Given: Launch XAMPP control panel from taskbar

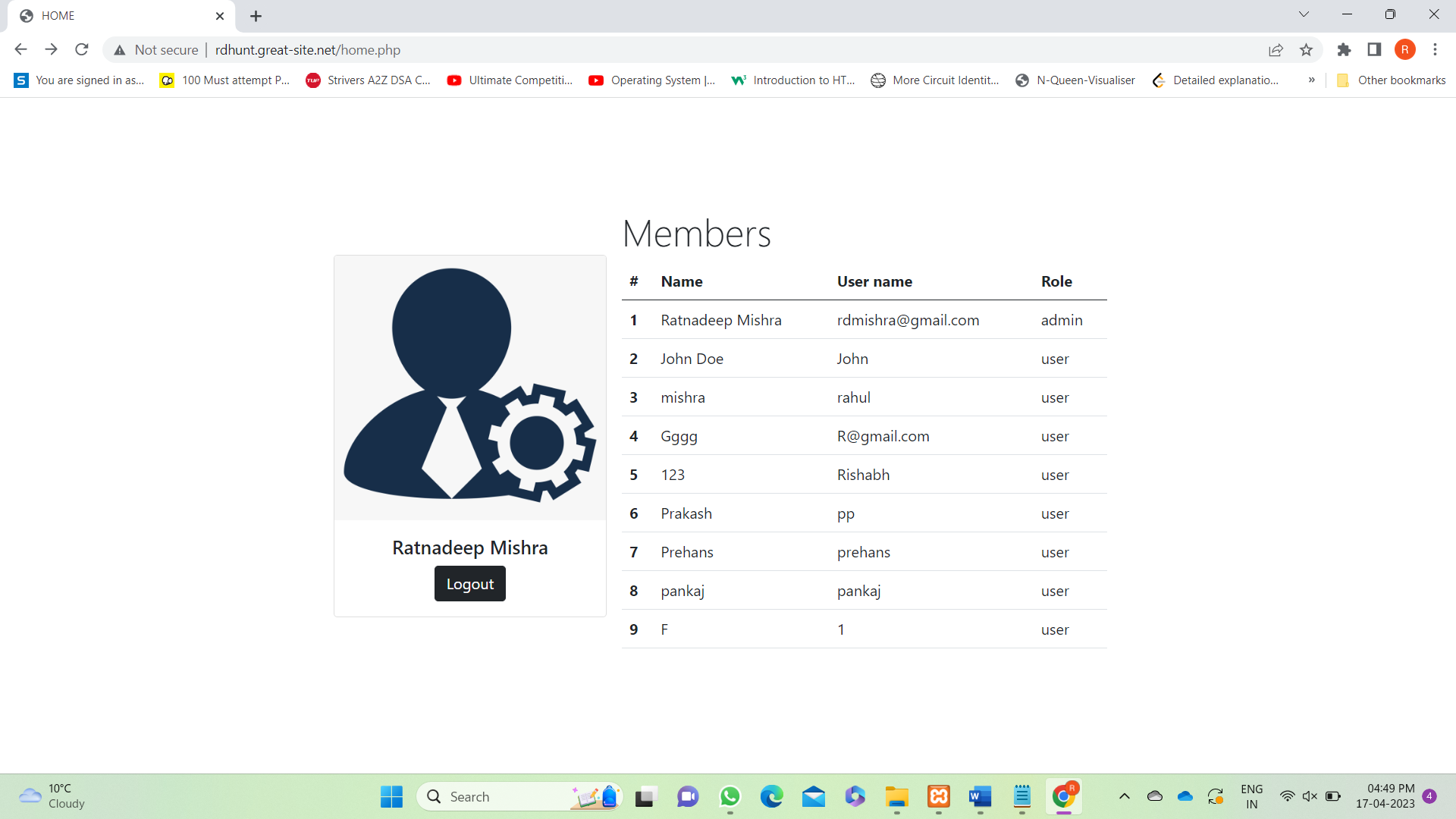Looking at the screenshot, I should 938,796.
